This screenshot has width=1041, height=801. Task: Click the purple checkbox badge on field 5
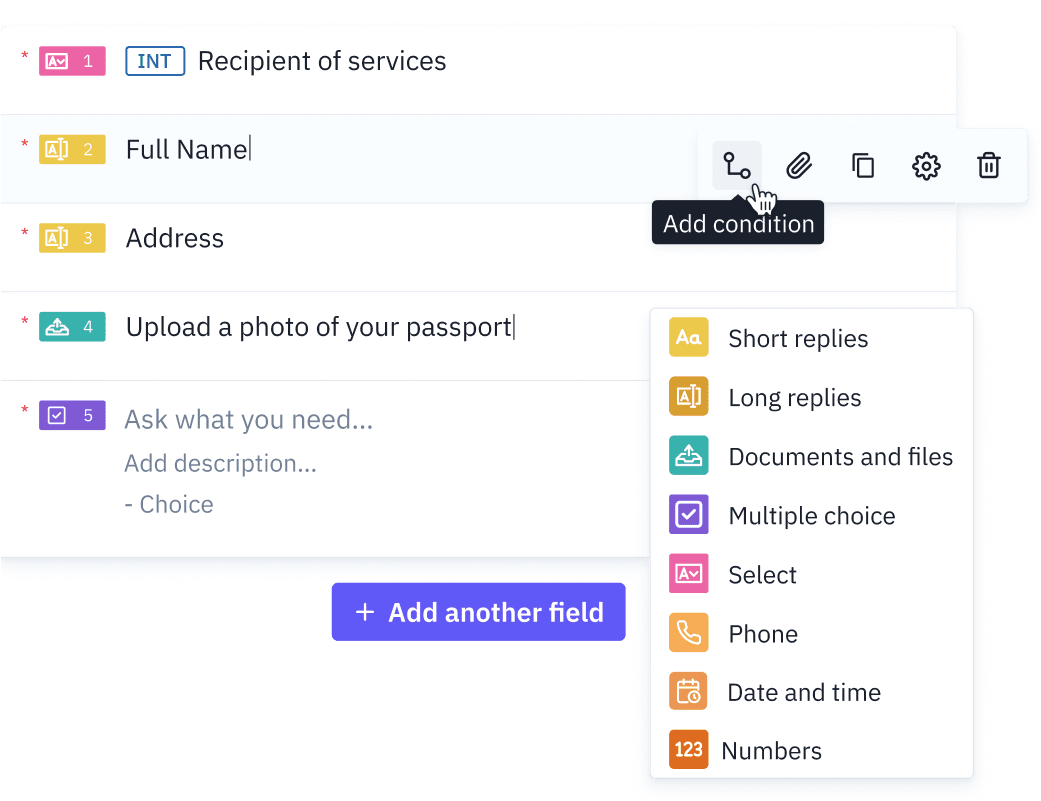coord(72,416)
